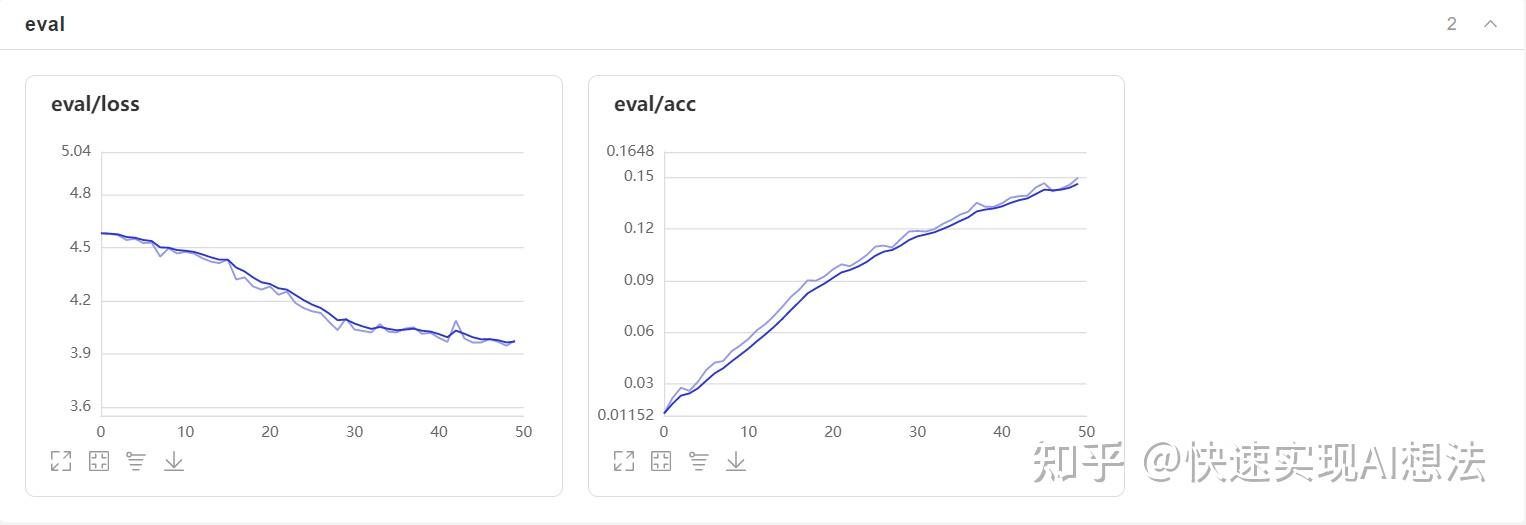Expand the eval/acc chart to fullscreen
The height and width of the screenshot is (525, 1526).
click(624, 461)
